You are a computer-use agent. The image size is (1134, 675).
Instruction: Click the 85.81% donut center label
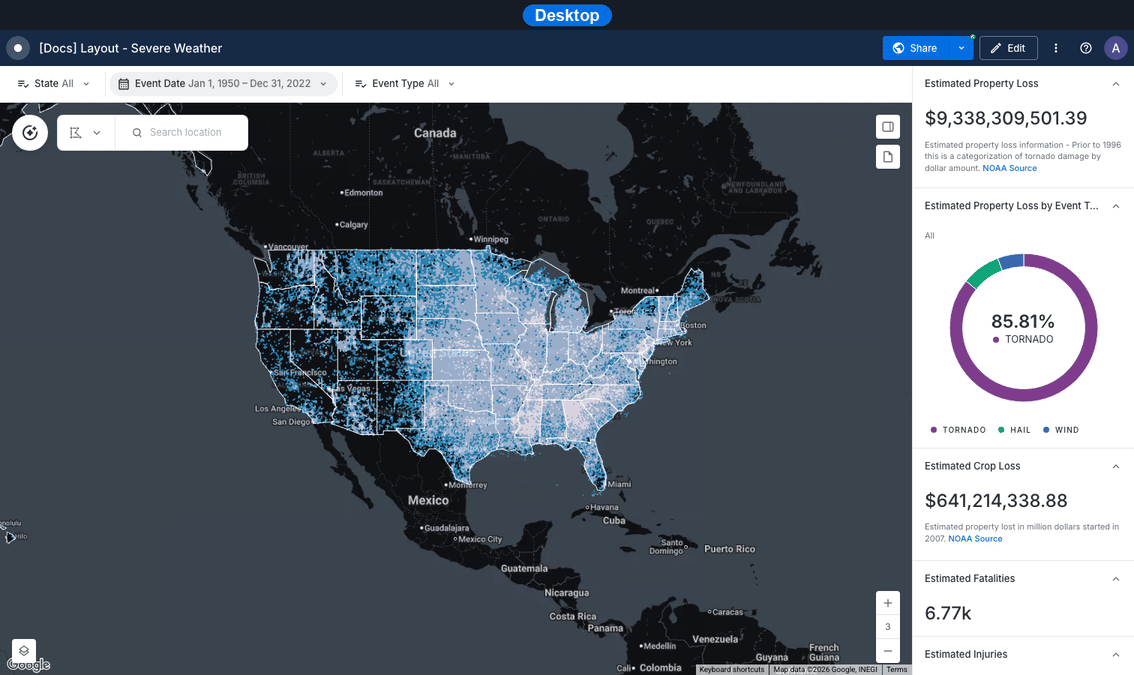pos(1023,320)
